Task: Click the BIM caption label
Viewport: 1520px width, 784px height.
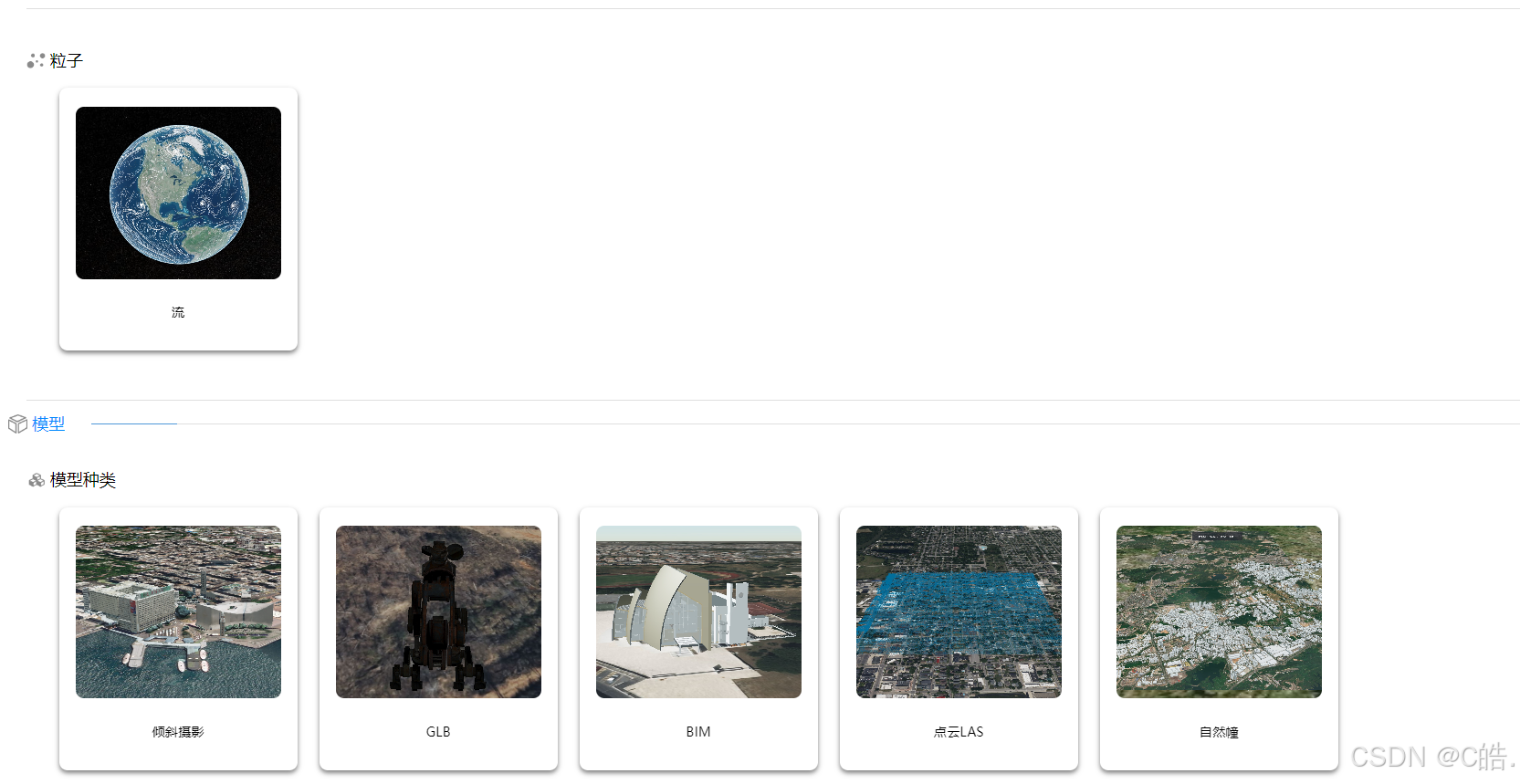Action: point(698,732)
